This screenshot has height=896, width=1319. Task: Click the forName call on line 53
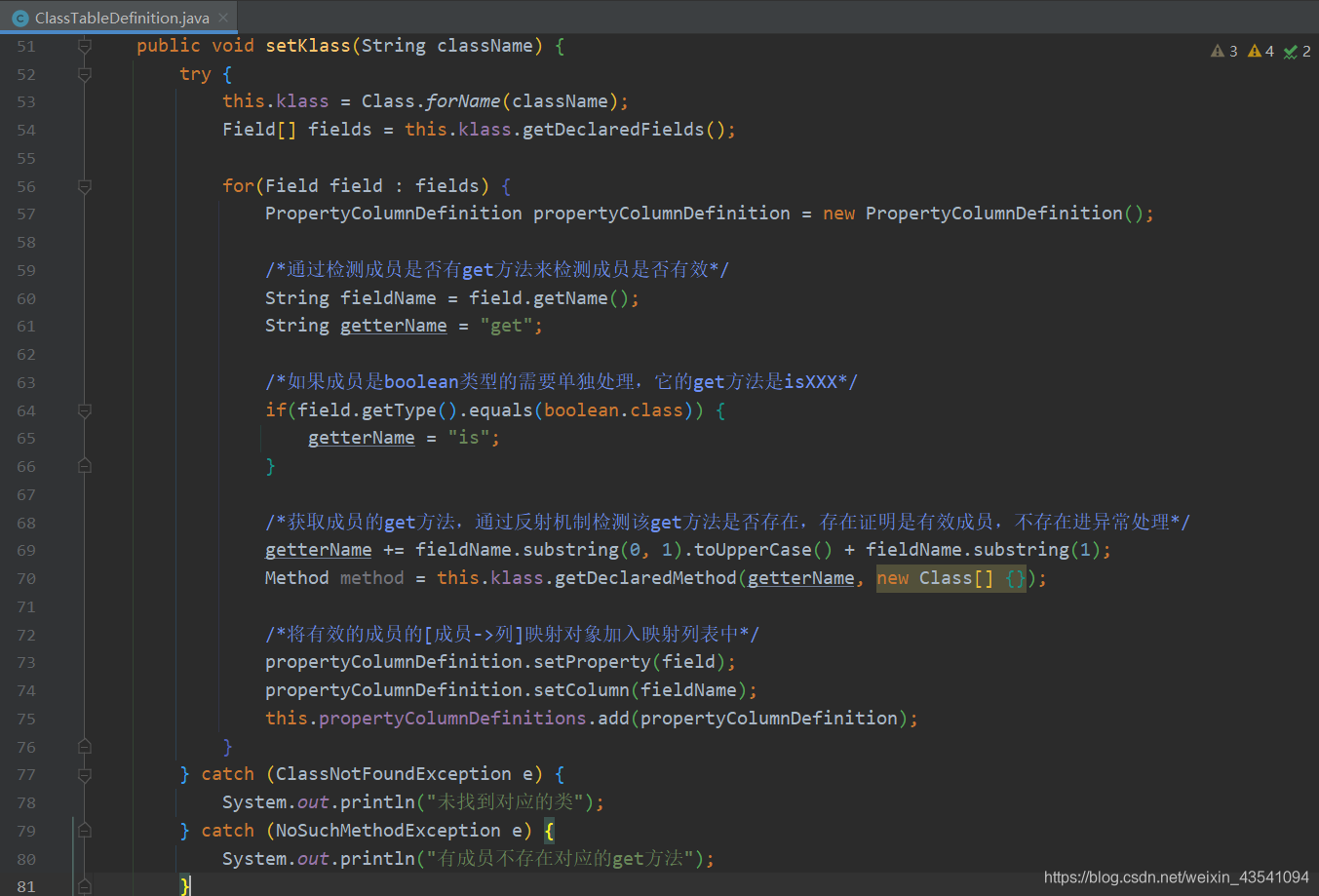pos(463,101)
